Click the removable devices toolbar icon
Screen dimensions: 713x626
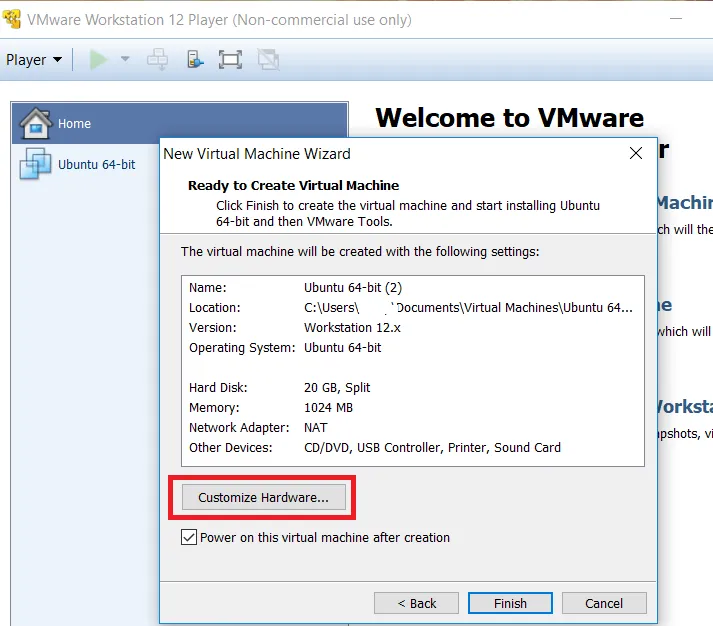click(195, 60)
